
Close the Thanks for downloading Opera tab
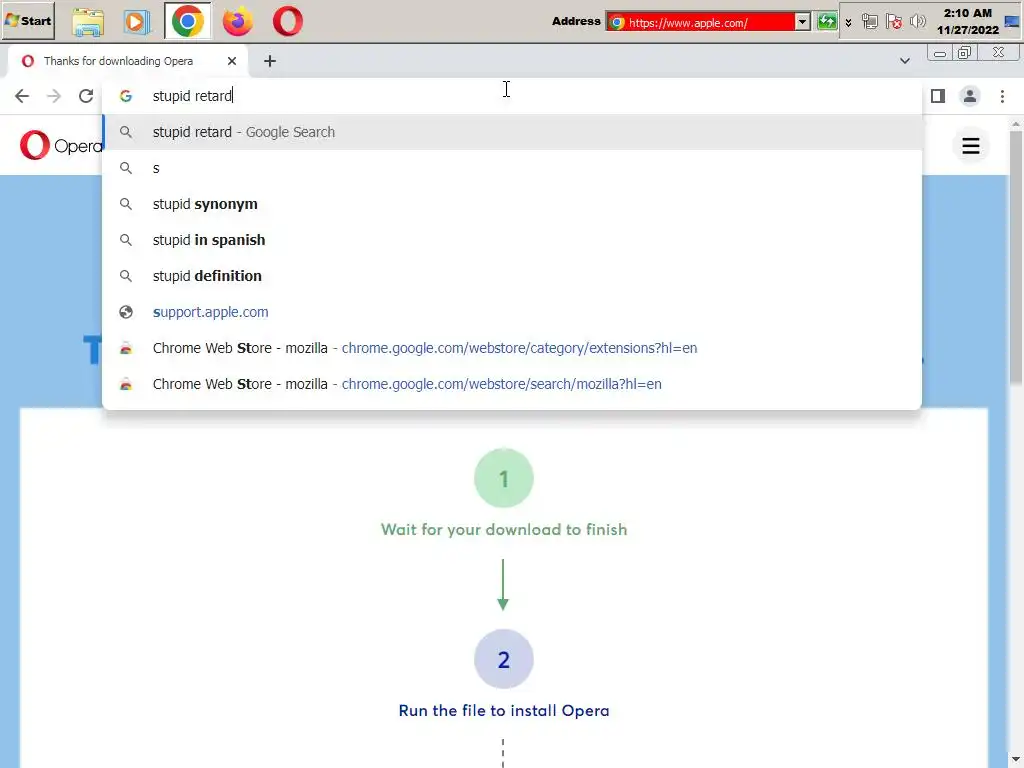tap(232, 61)
